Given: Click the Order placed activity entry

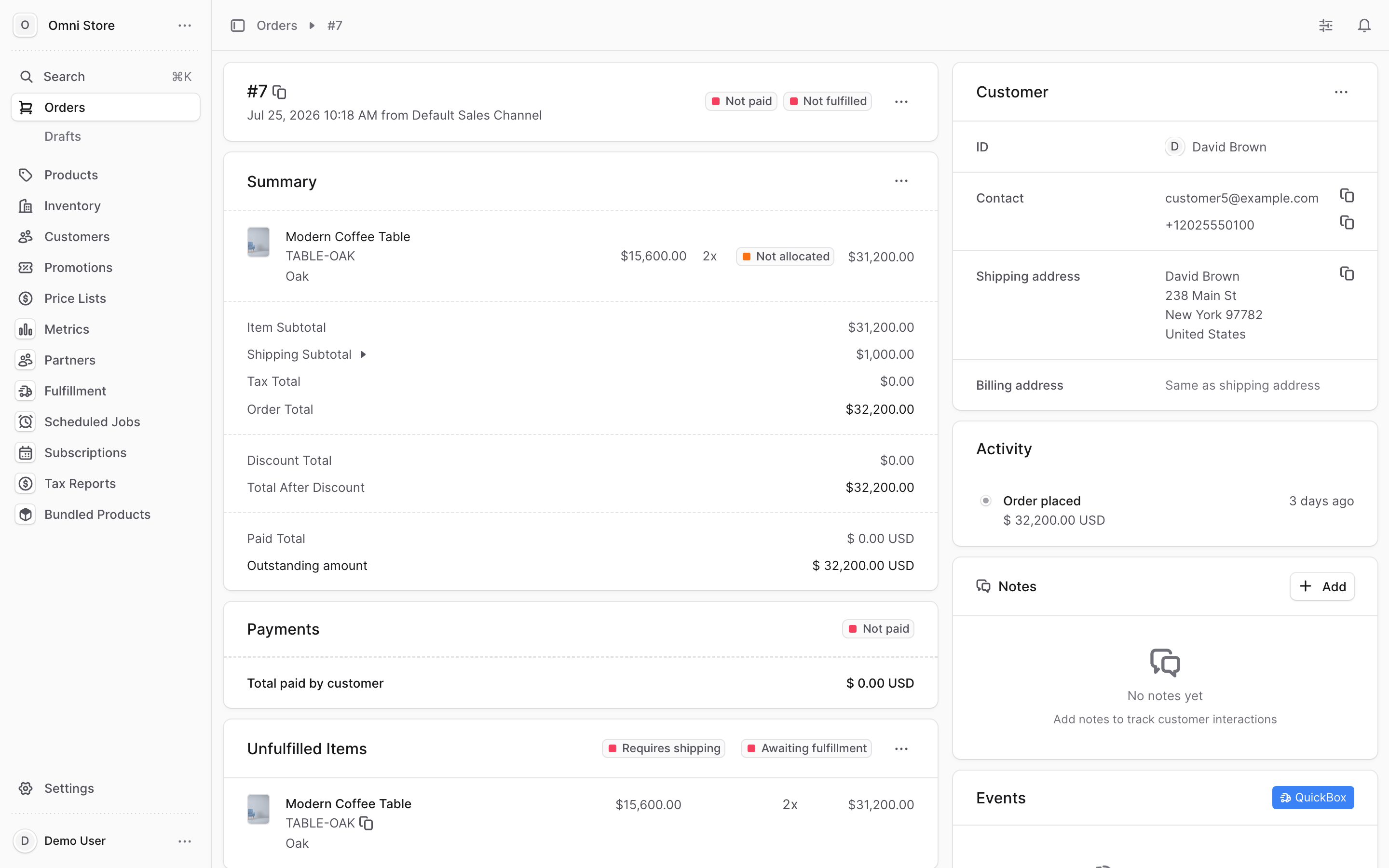Looking at the screenshot, I should point(1165,510).
